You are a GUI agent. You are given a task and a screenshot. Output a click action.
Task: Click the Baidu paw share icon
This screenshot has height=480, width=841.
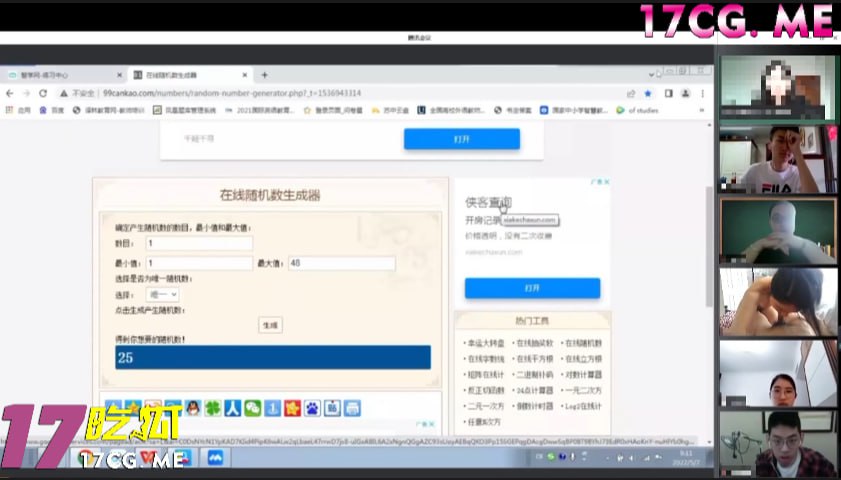312,408
